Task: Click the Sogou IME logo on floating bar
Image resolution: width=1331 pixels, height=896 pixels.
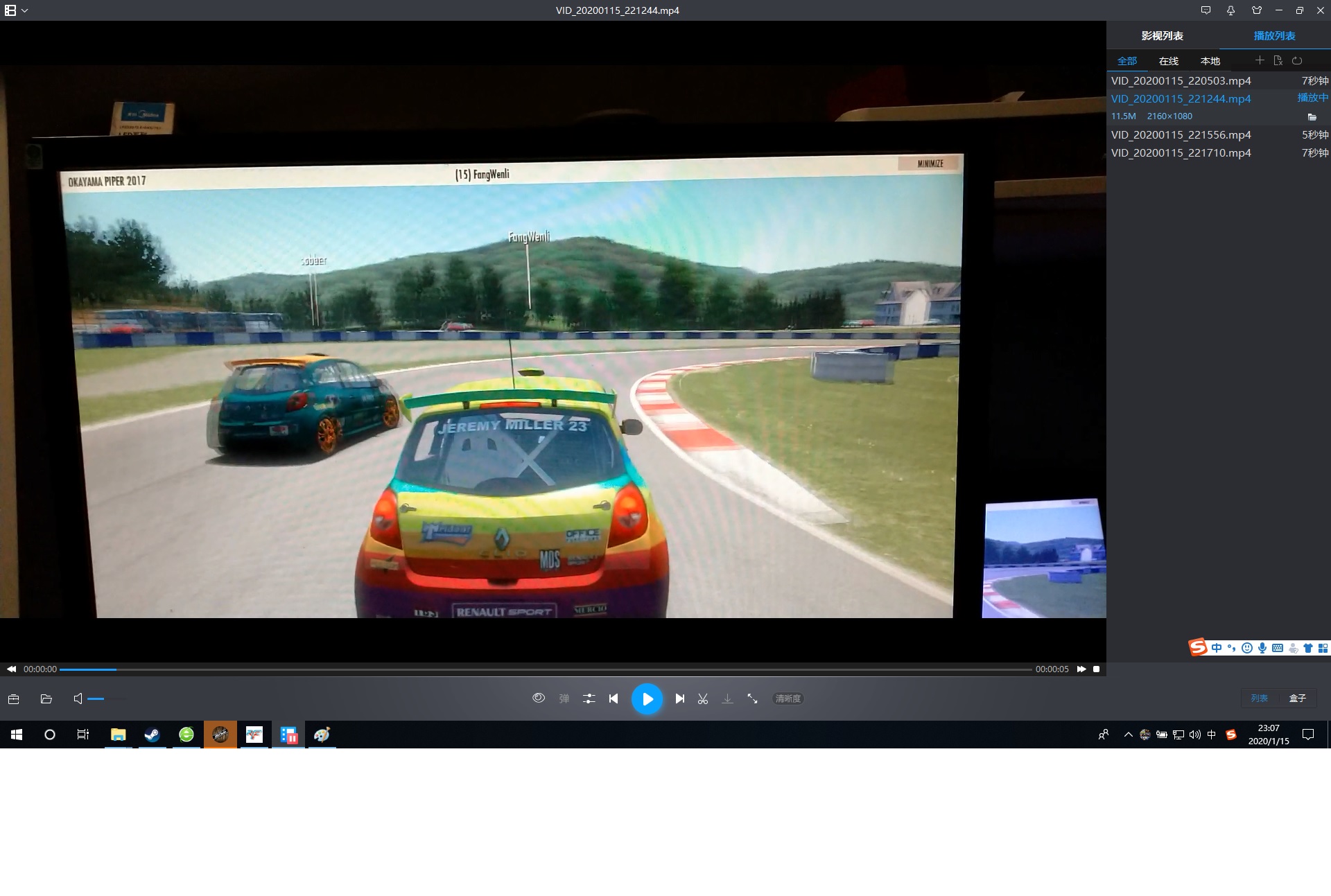Action: pyautogui.click(x=1198, y=647)
